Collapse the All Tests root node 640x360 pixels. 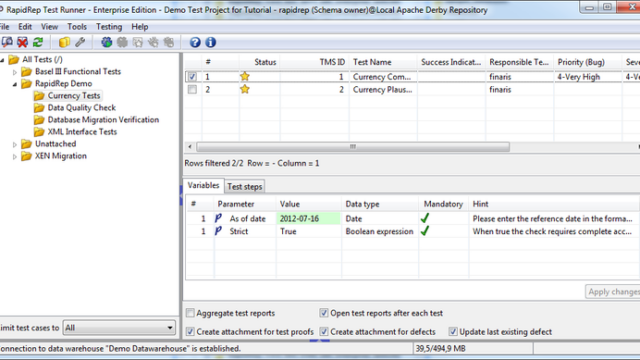click(2, 60)
